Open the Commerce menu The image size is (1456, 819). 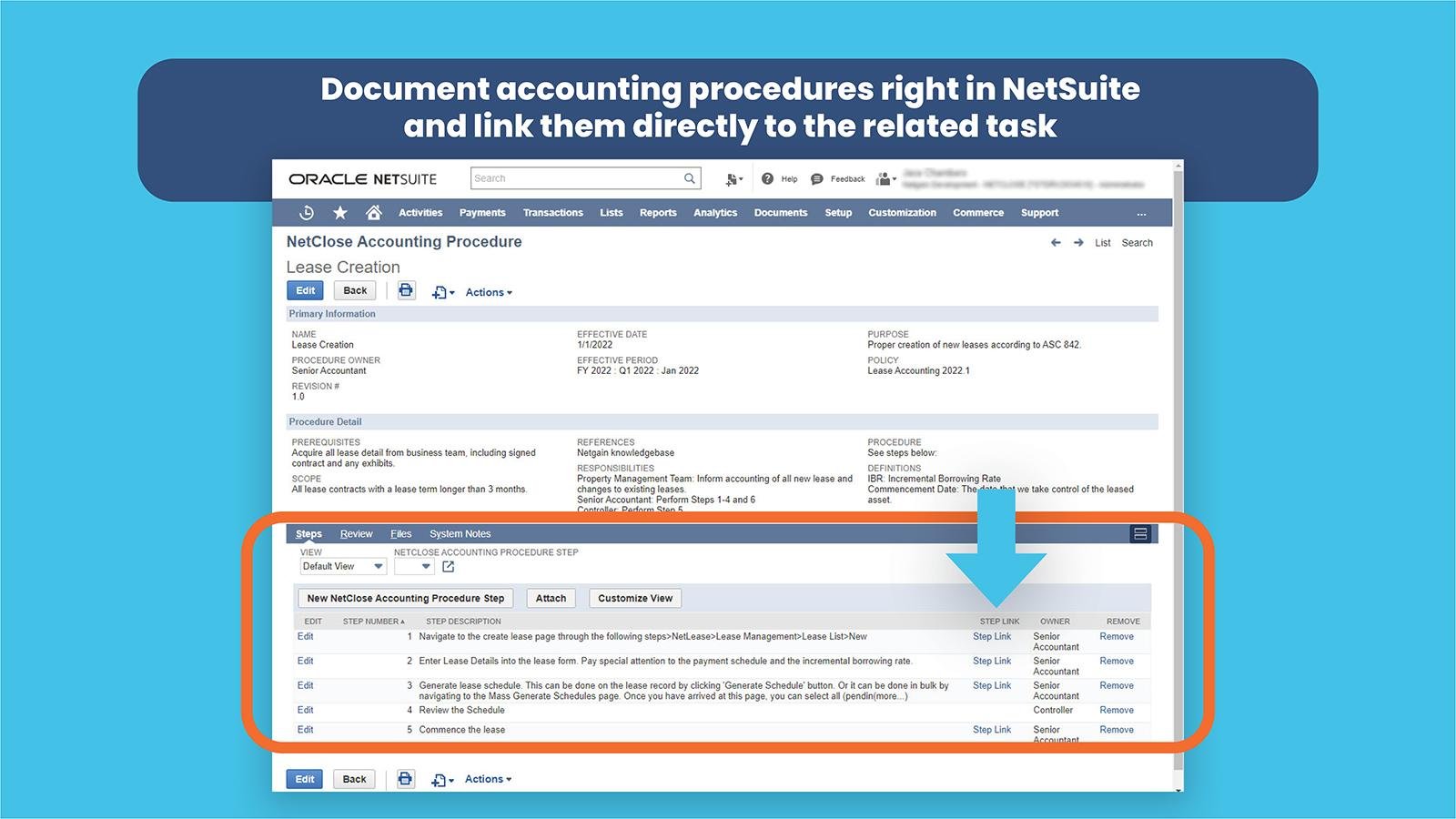pyautogui.click(x=978, y=213)
